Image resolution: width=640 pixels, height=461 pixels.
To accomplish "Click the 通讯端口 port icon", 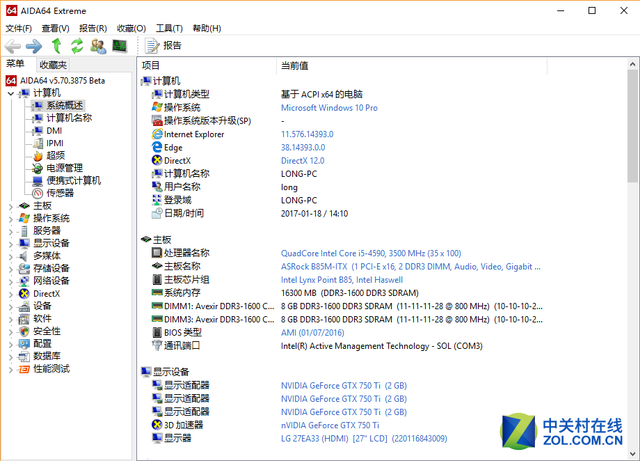I will pos(157,345).
